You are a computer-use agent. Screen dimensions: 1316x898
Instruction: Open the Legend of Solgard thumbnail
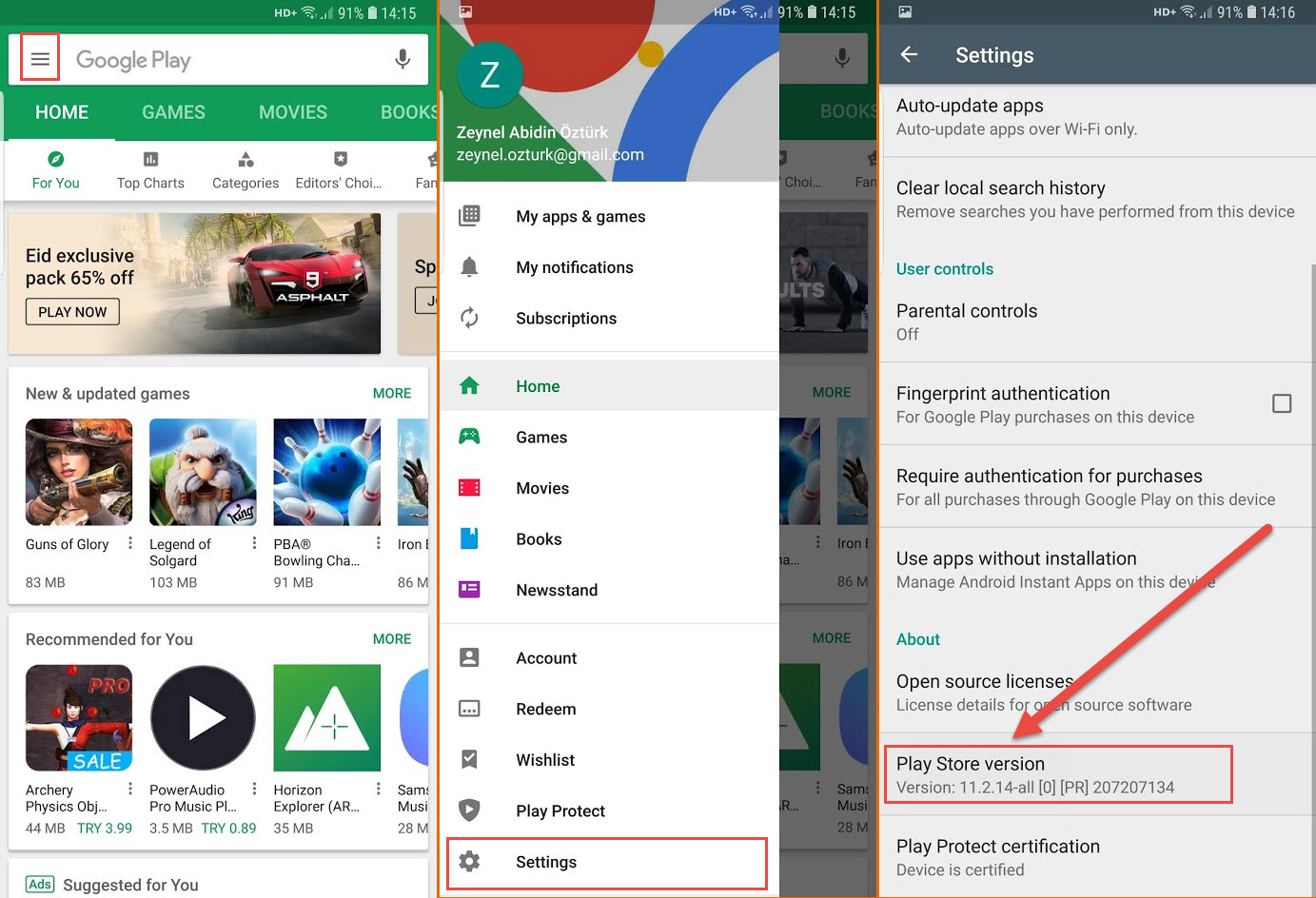click(x=203, y=472)
